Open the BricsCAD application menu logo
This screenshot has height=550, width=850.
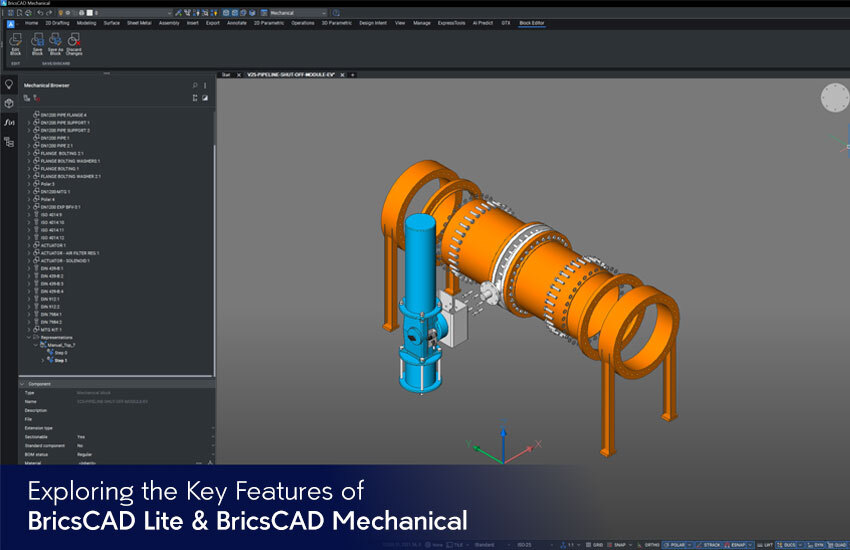coord(10,23)
